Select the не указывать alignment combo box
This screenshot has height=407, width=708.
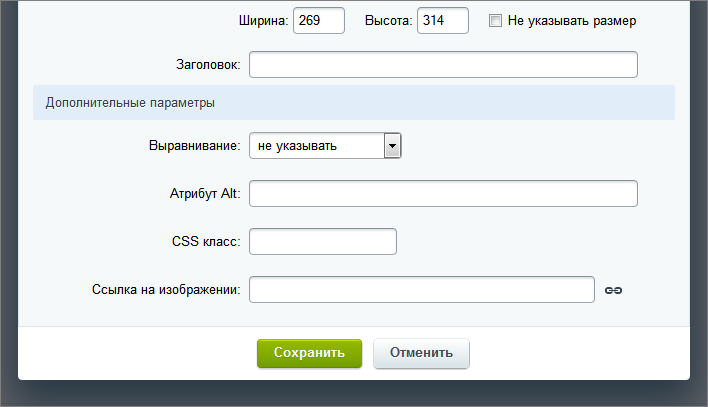click(x=325, y=145)
